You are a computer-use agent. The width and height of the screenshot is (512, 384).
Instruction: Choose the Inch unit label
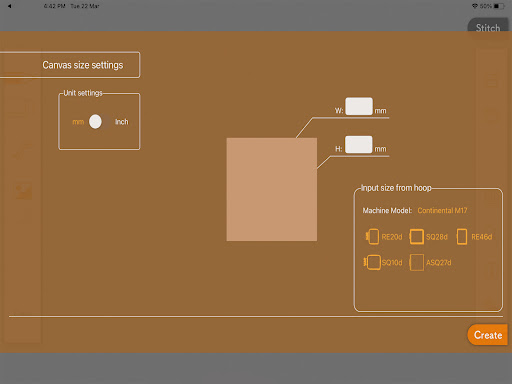[x=121, y=122]
